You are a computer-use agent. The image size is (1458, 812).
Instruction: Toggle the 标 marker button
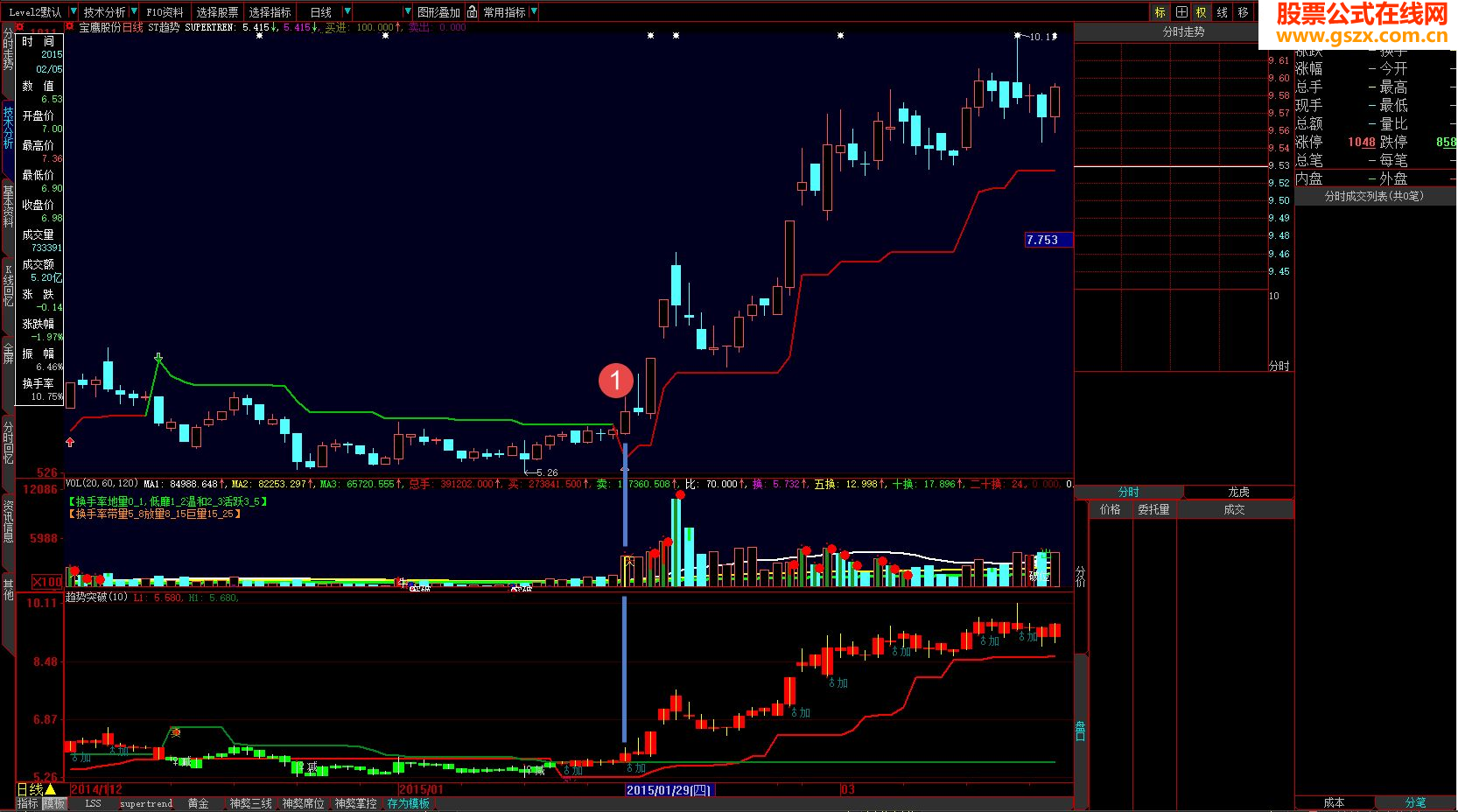[x=1160, y=12]
